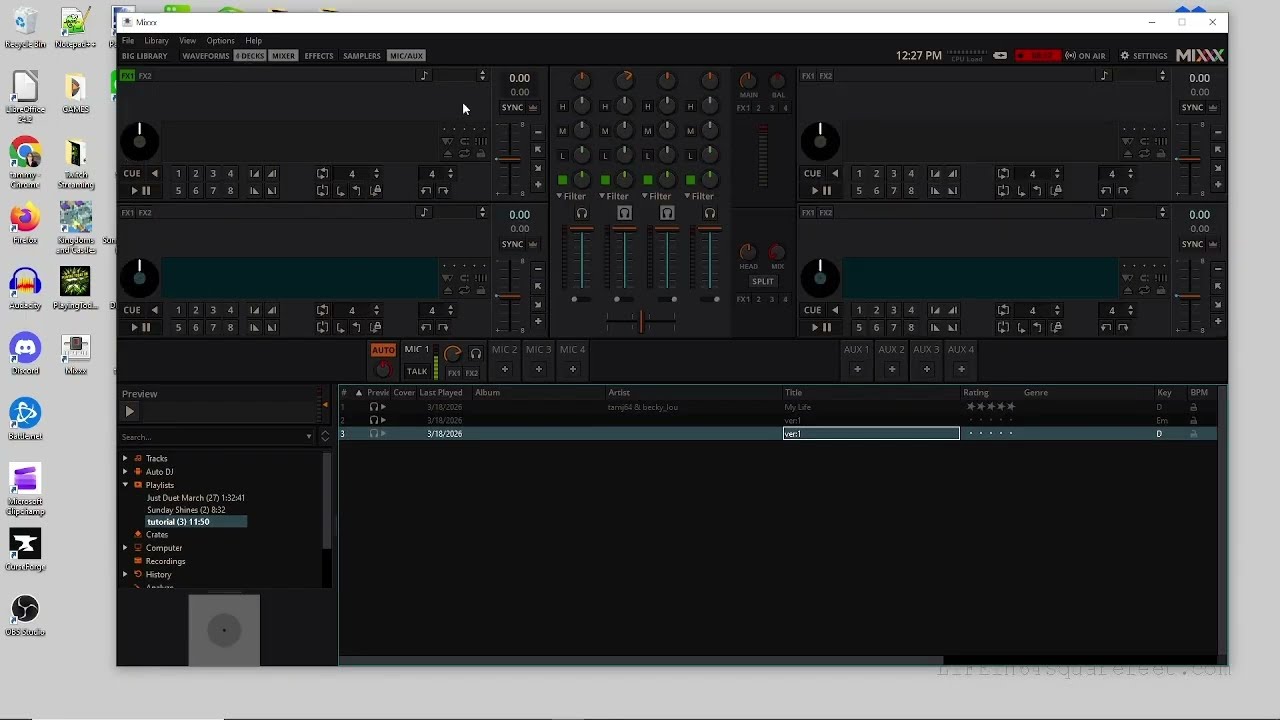The height and width of the screenshot is (720, 1280).
Task: Toggle repeat icon in top-left deck
Action: [x=464, y=154]
